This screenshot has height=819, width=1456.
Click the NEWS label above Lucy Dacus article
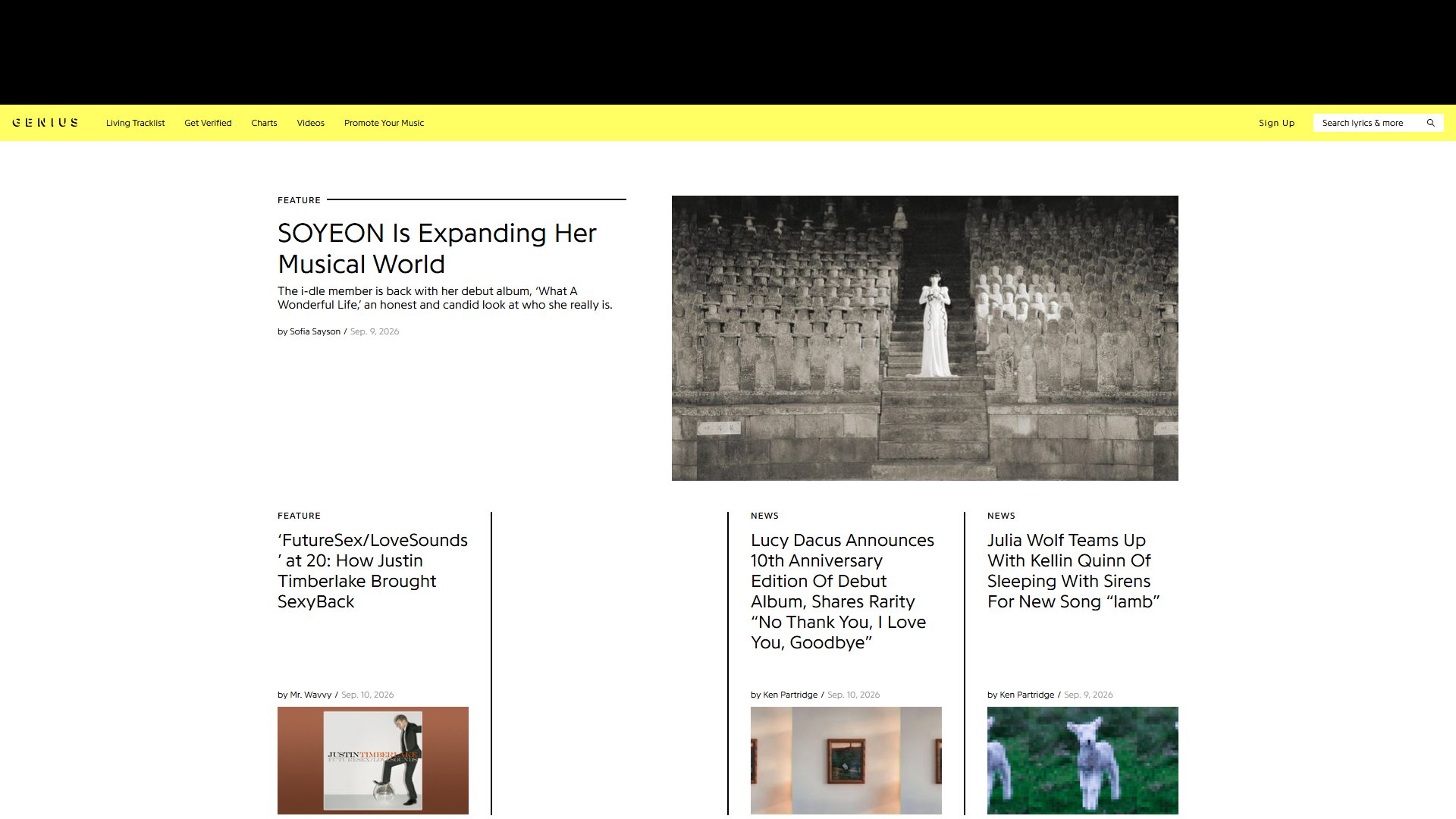point(764,516)
